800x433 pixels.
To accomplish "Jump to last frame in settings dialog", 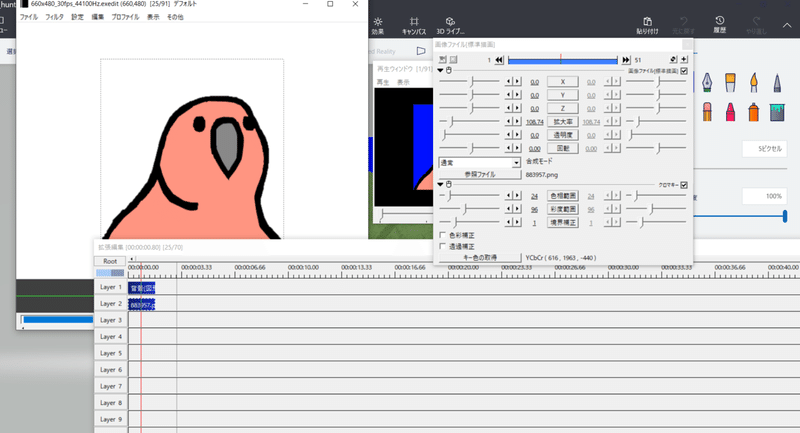I will point(626,60).
